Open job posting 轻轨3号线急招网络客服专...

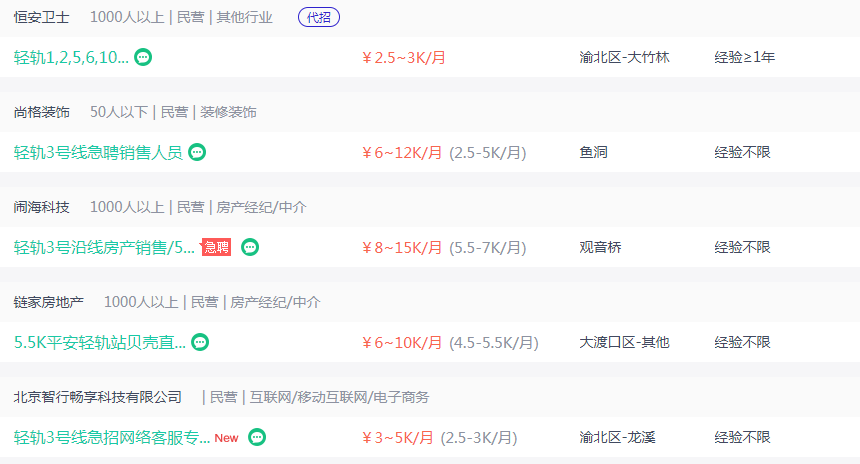[112, 438]
